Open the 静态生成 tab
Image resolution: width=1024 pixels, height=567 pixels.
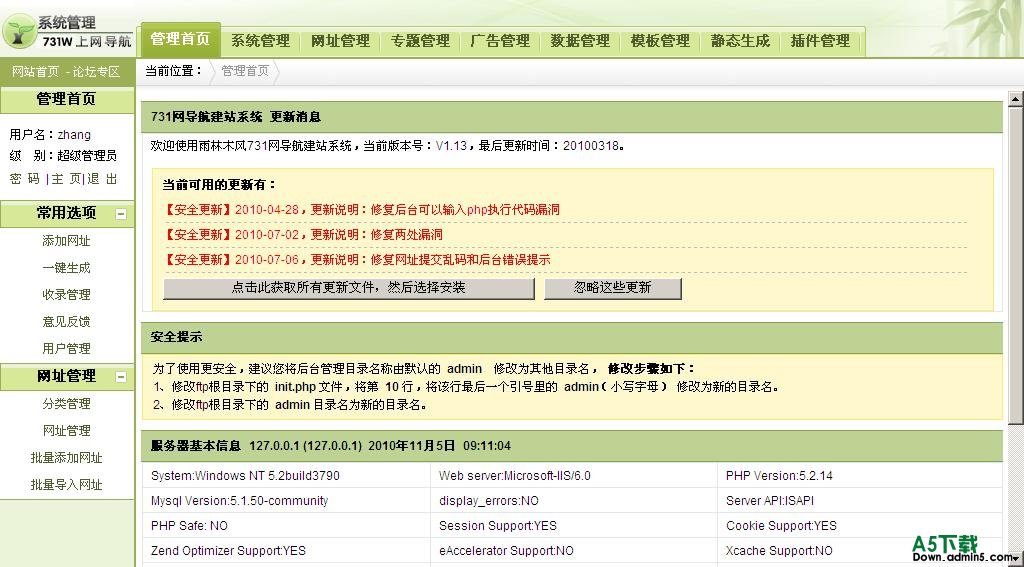pos(740,41)
